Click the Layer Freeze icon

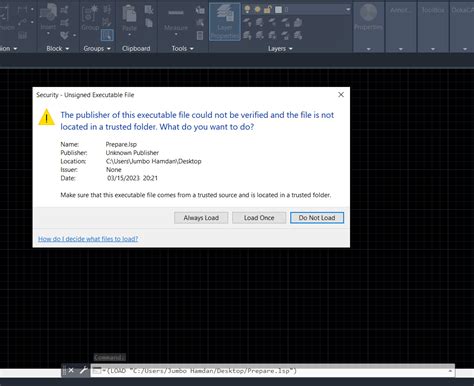(272, 22)
